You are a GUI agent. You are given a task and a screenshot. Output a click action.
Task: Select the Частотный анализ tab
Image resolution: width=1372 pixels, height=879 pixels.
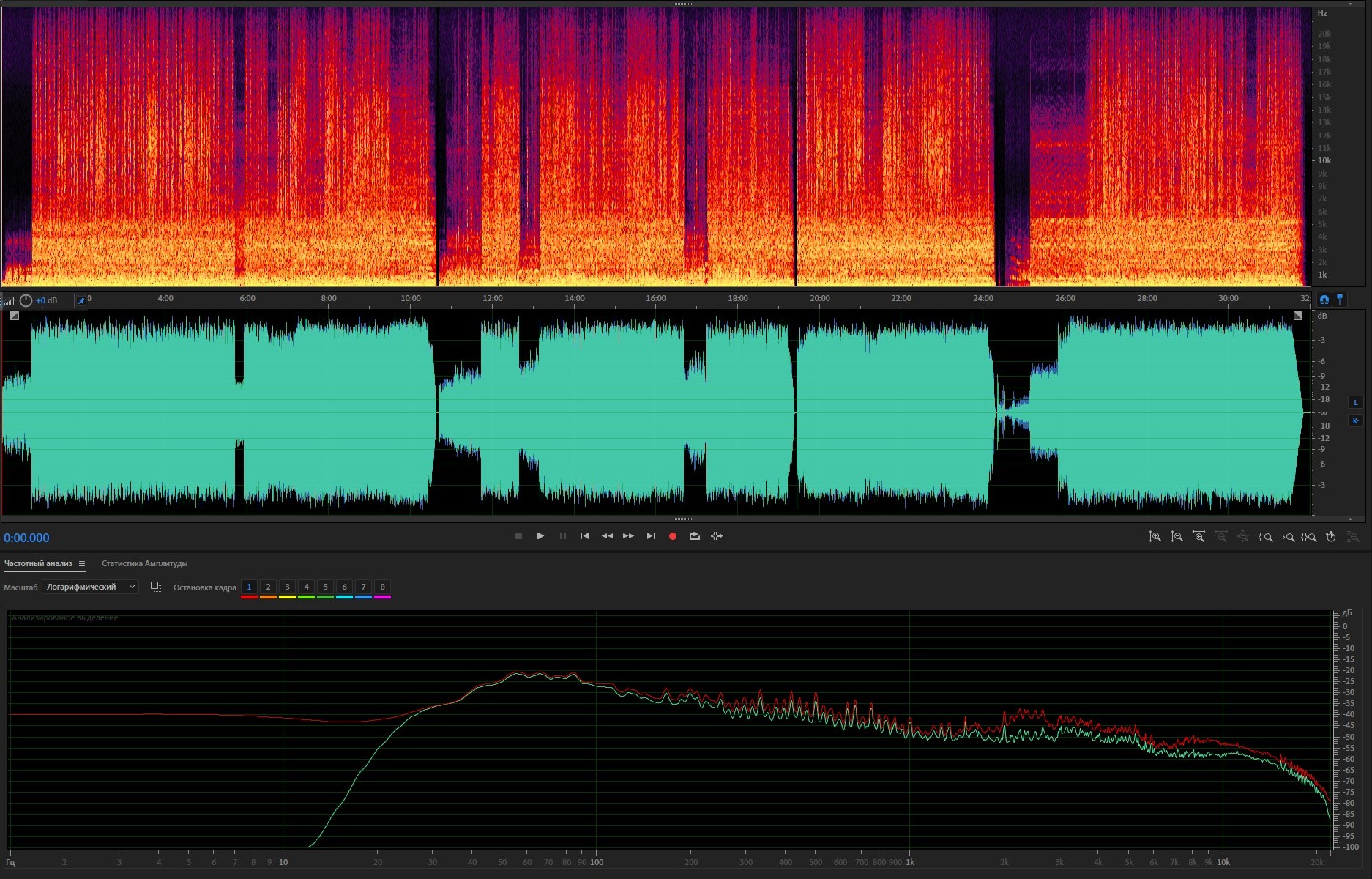click(38, 564)
